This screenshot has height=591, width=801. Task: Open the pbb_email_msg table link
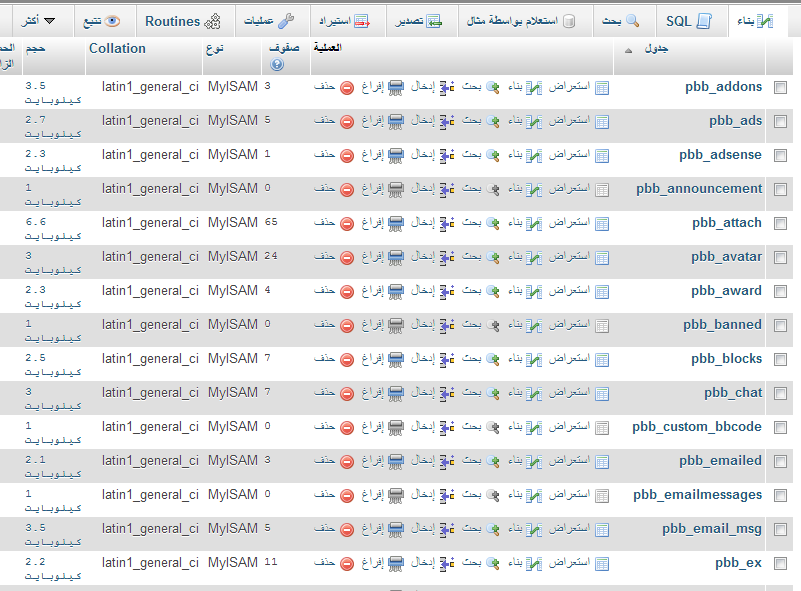click(712, 529)
